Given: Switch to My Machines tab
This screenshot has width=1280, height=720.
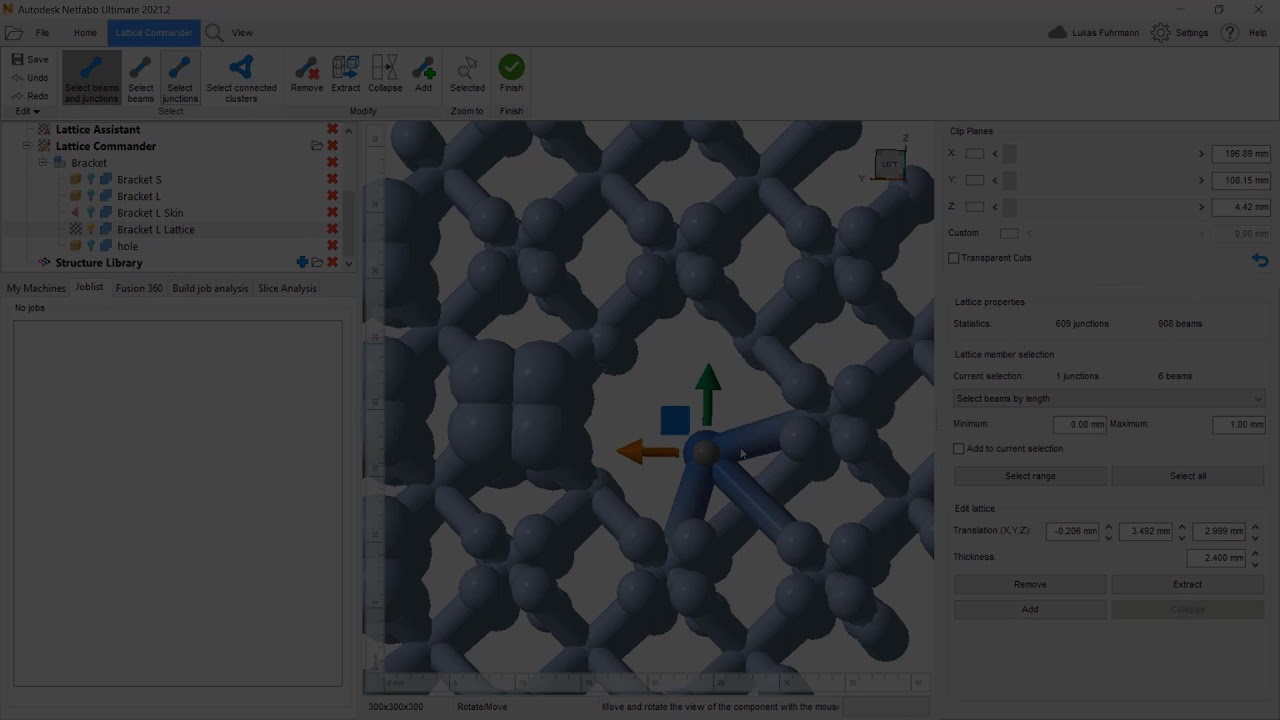Looking at the screenshot, I should (x=36, y=288).
